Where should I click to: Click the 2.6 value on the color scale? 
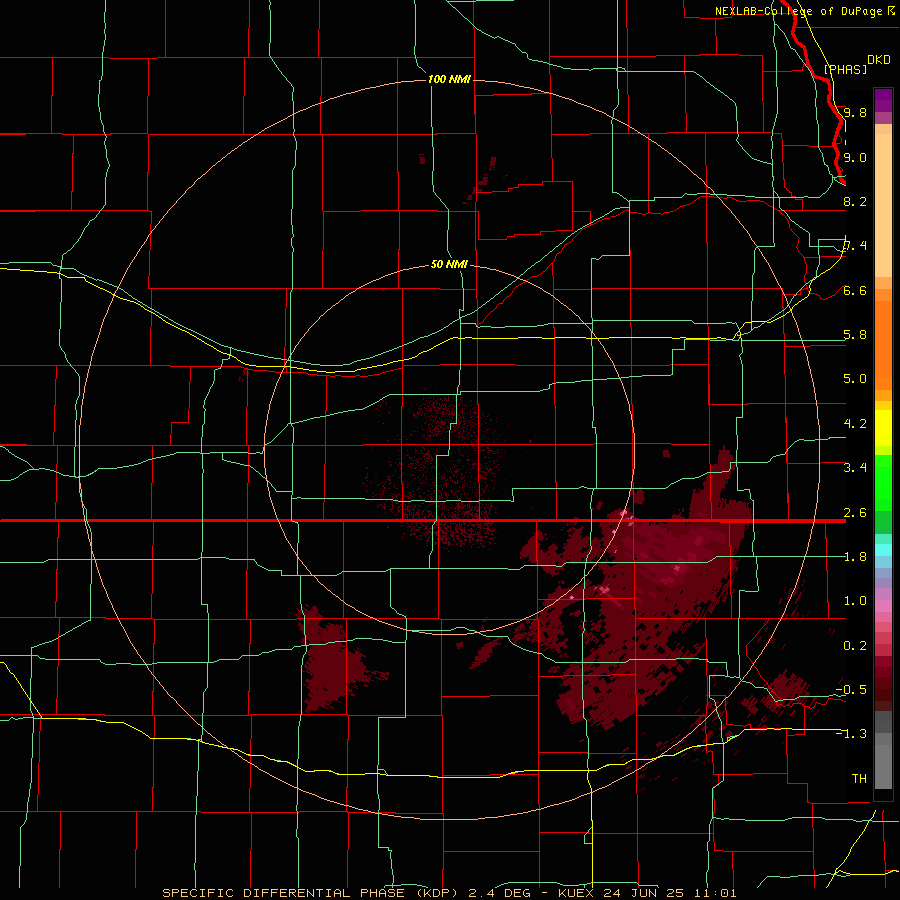(x=855, y=513)
